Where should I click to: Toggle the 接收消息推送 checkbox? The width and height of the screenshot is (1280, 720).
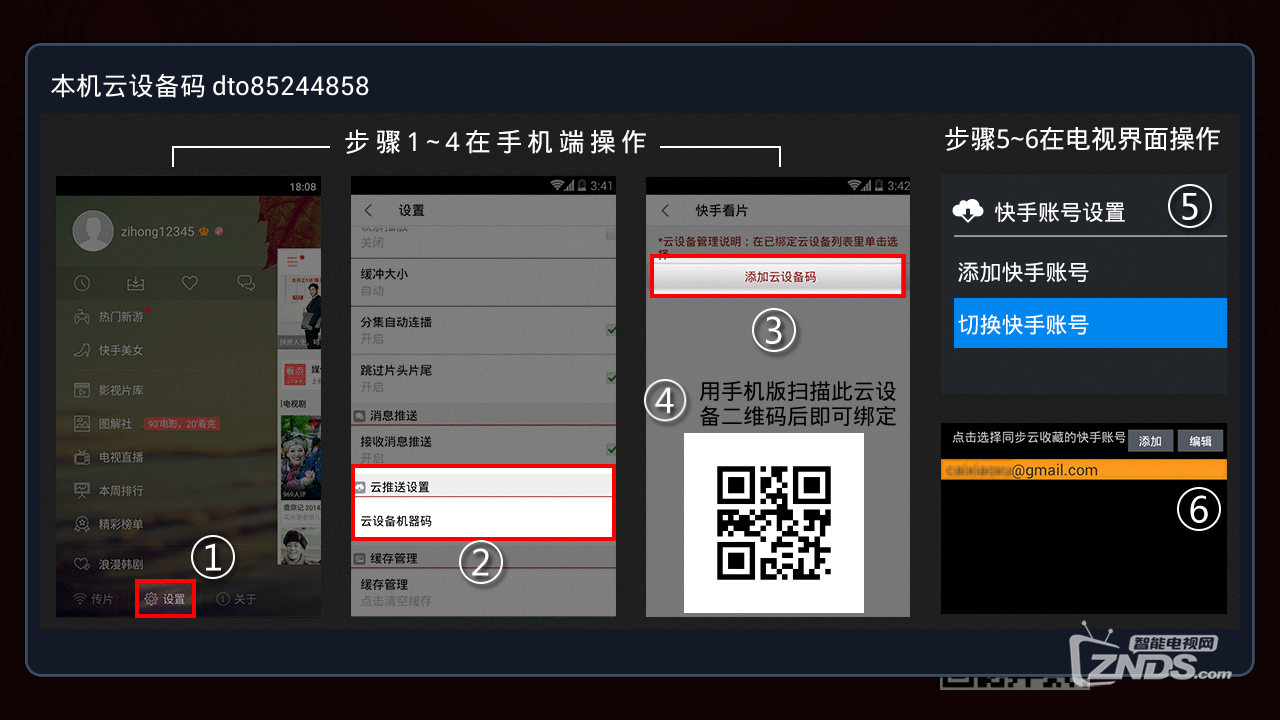click(x=610, y=449)
